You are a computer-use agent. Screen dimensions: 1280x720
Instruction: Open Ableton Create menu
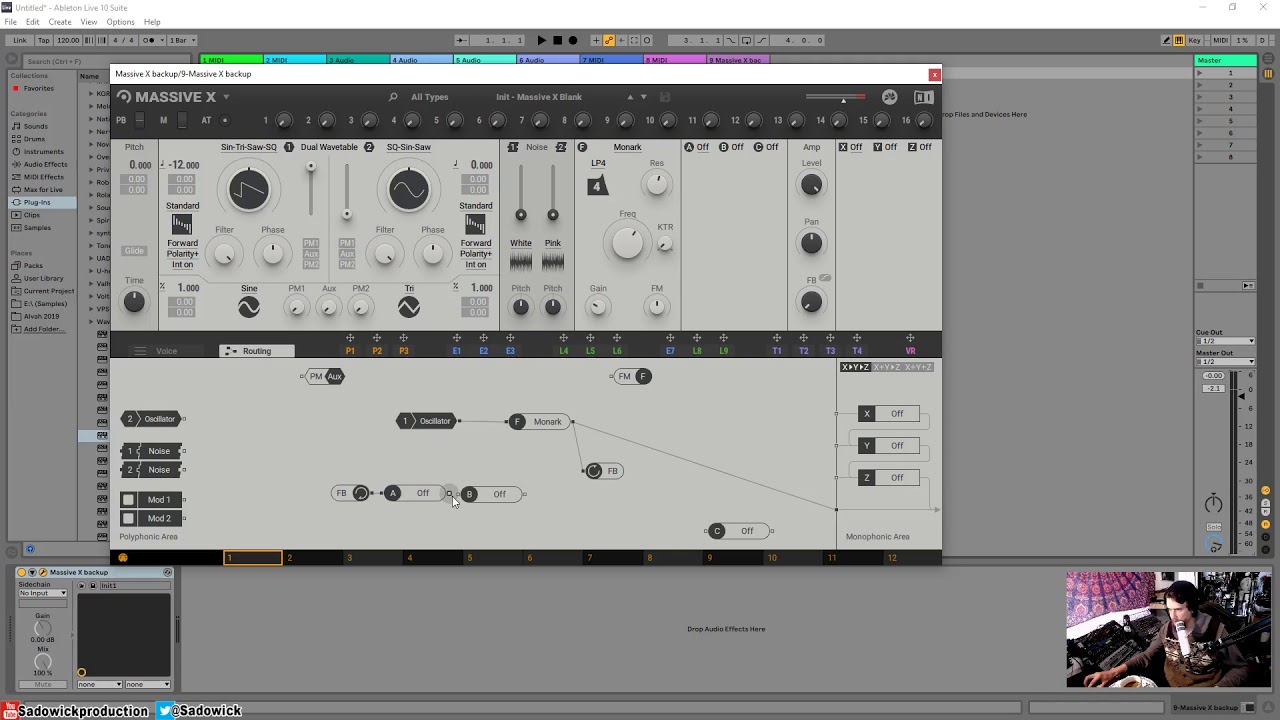coord(60,22)
